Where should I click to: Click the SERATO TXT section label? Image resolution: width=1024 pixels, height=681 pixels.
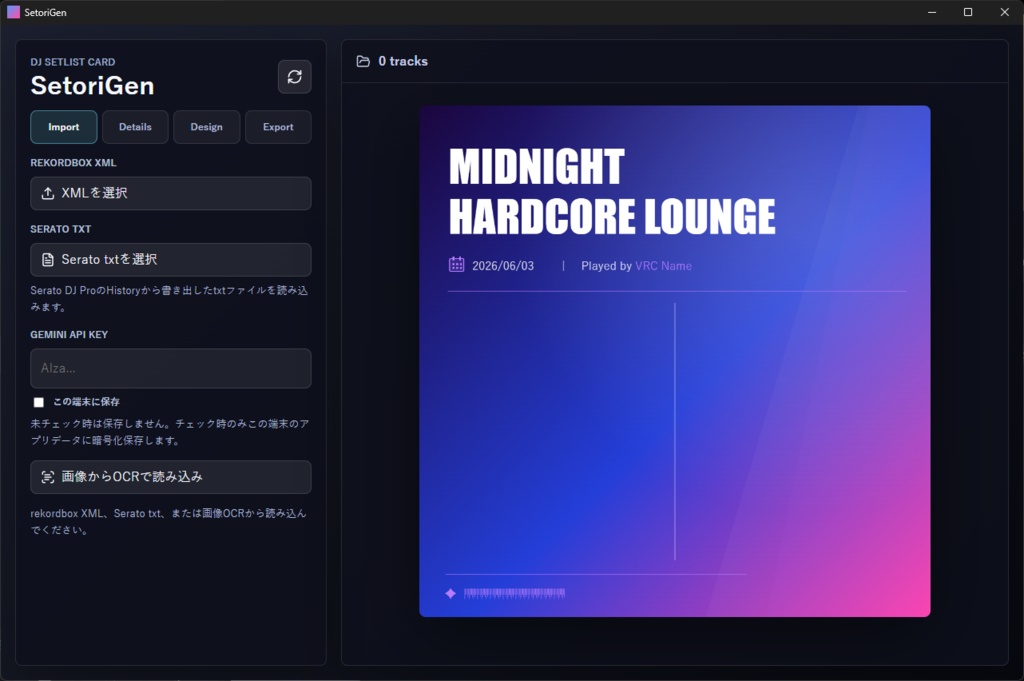point(61,229)
